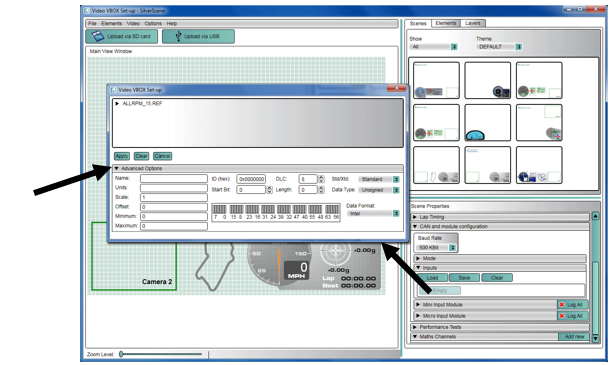Click Upload via SD card button

click(121, 36)
